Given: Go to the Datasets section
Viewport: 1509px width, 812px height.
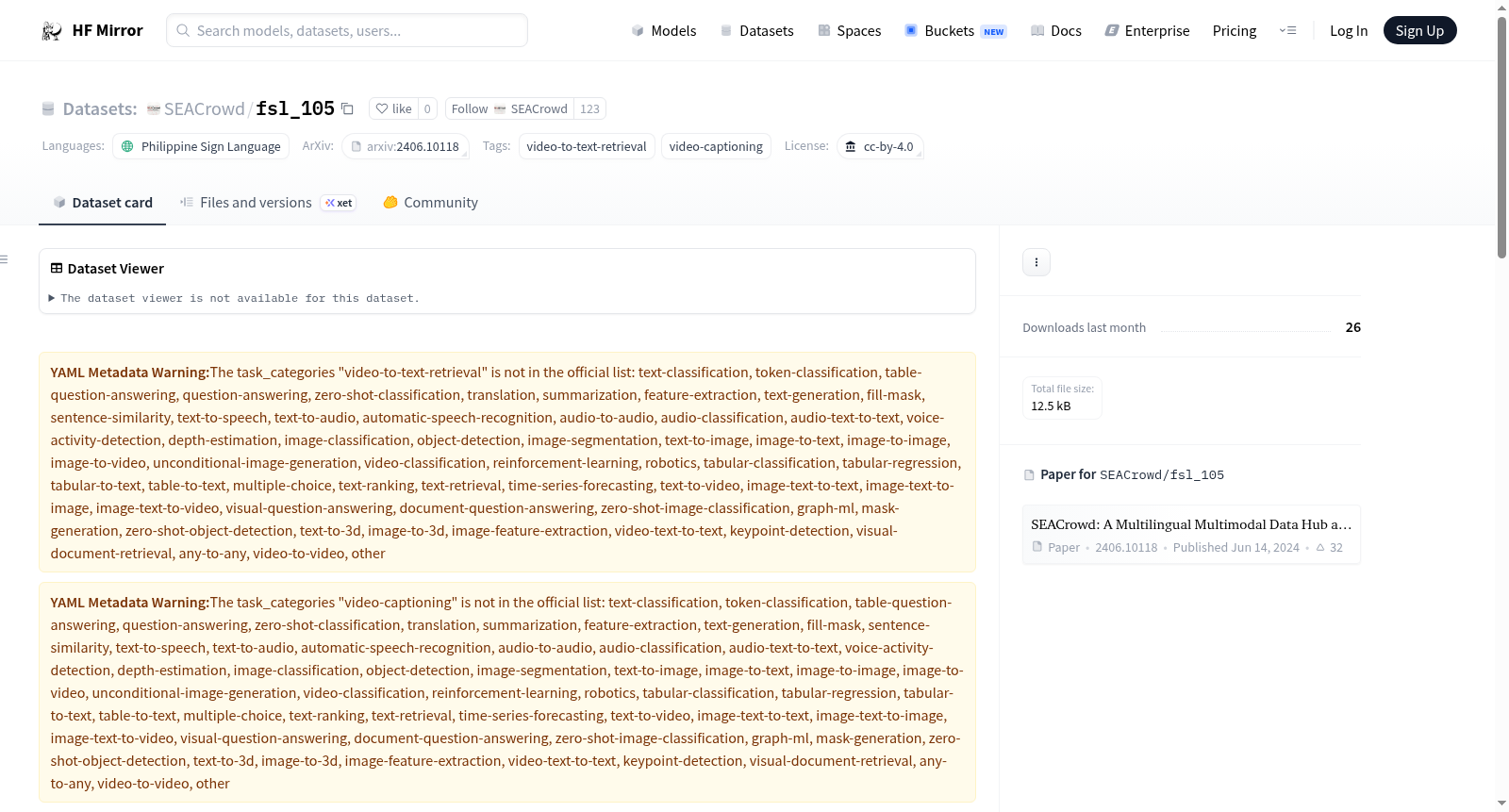Looking at the screenshot, I should 757,30.
